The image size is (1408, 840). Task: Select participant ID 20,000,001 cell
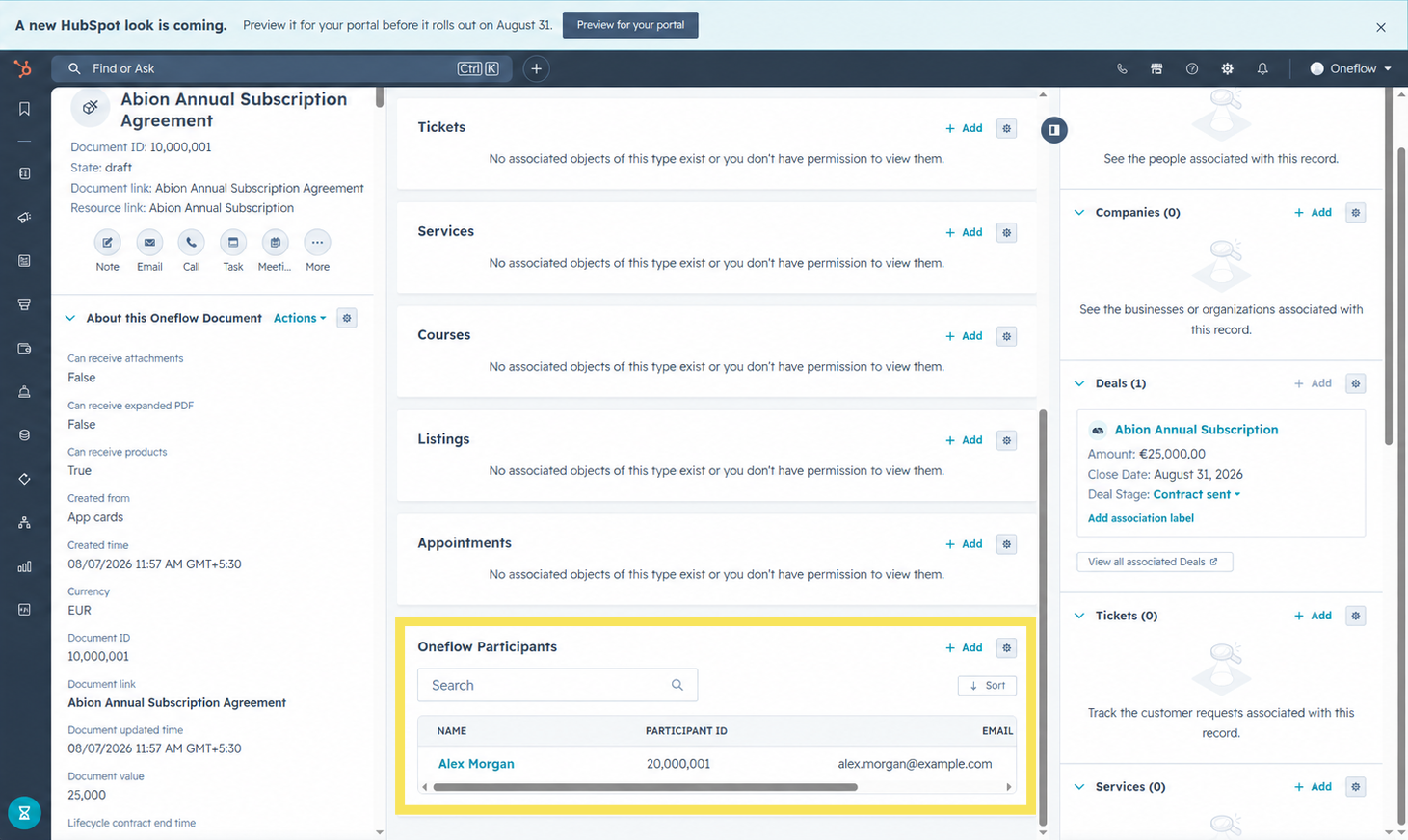coord(678,764)
